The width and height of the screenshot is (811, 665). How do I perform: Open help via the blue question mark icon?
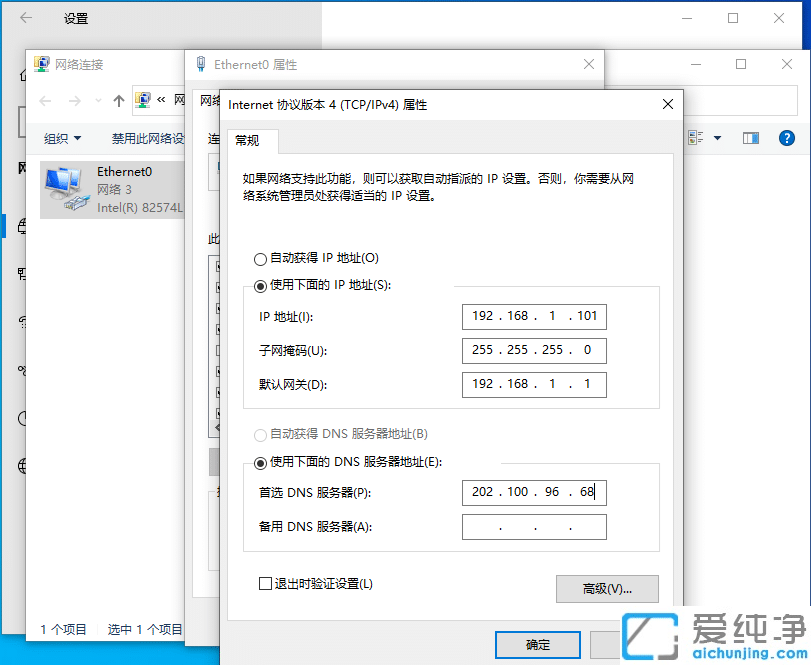coord(787,138)
